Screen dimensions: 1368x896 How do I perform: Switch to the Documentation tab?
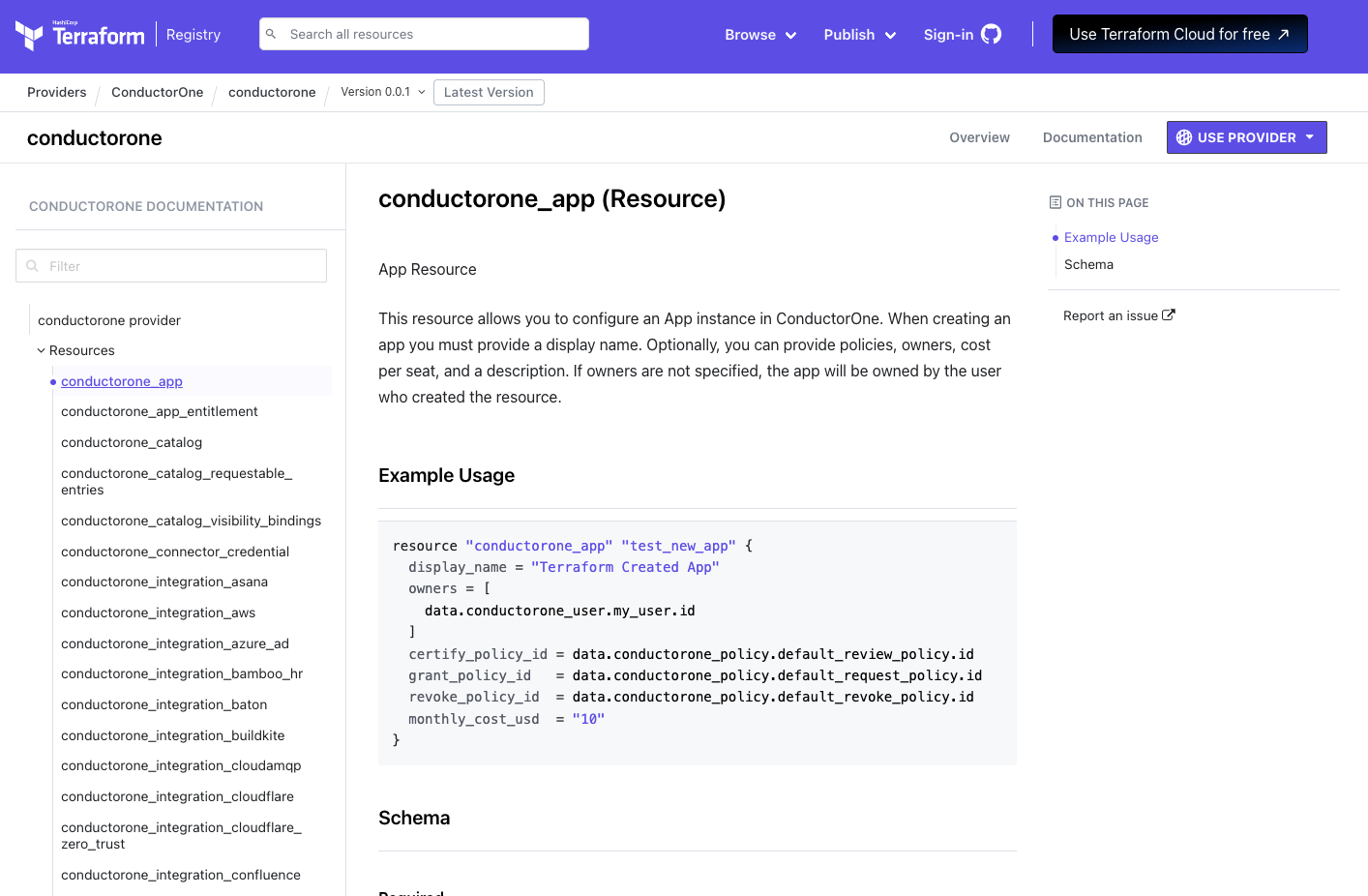coord(1092,136)
